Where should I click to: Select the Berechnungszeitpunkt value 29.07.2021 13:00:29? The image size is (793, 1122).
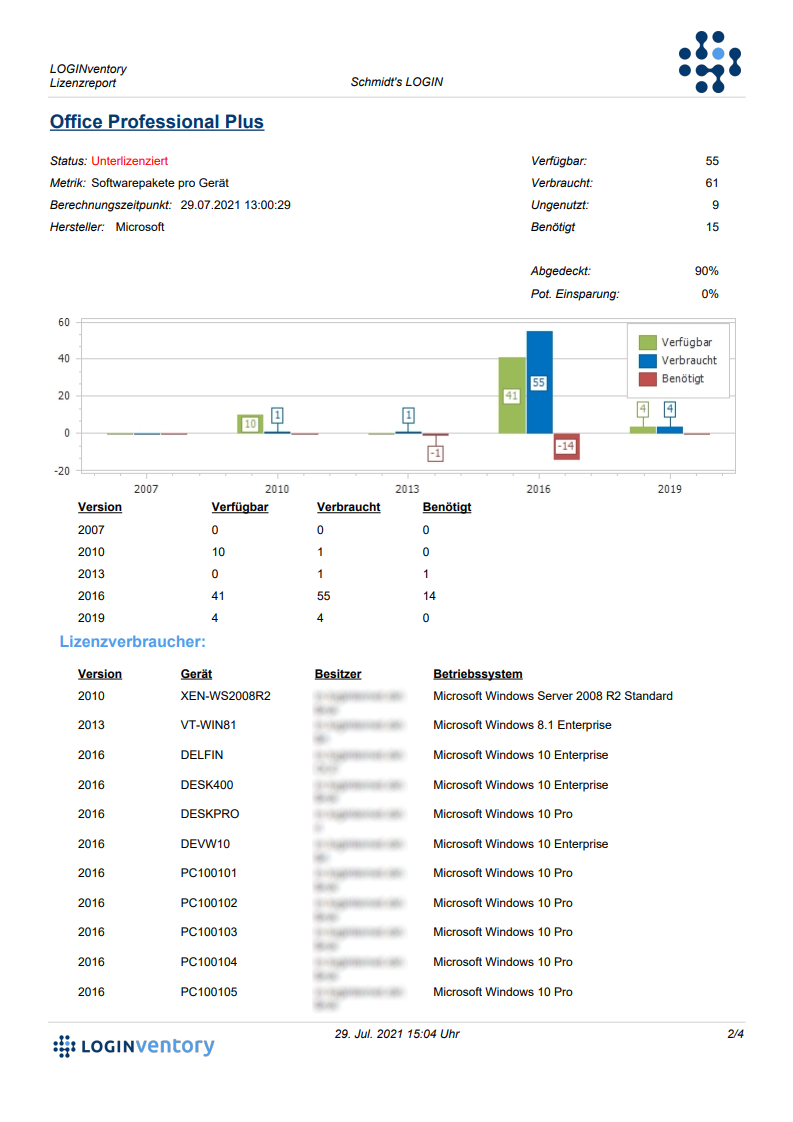tap(235, 205)
